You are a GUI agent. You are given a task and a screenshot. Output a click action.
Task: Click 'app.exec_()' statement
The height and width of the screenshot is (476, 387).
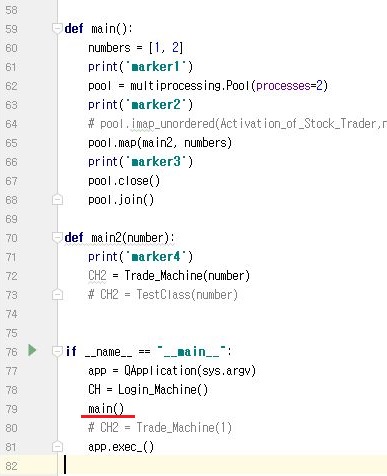[121, 447]
